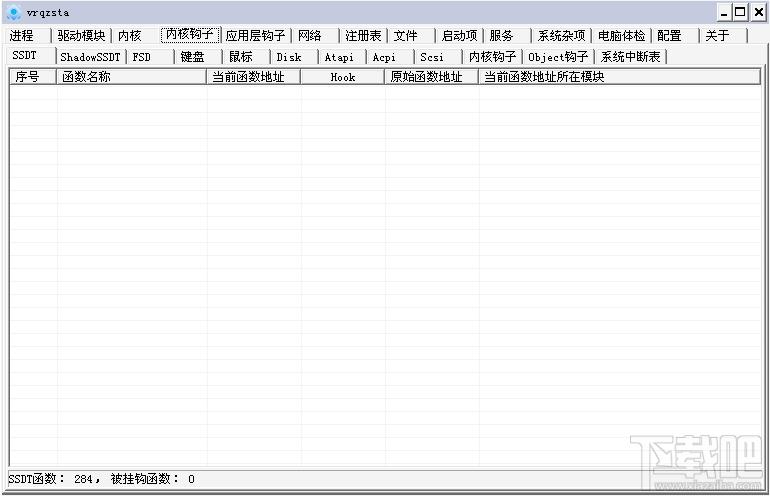This screenshot has height=496, width=770.
Task: Maximize the vrqzsta window
Action: [741, 12]
